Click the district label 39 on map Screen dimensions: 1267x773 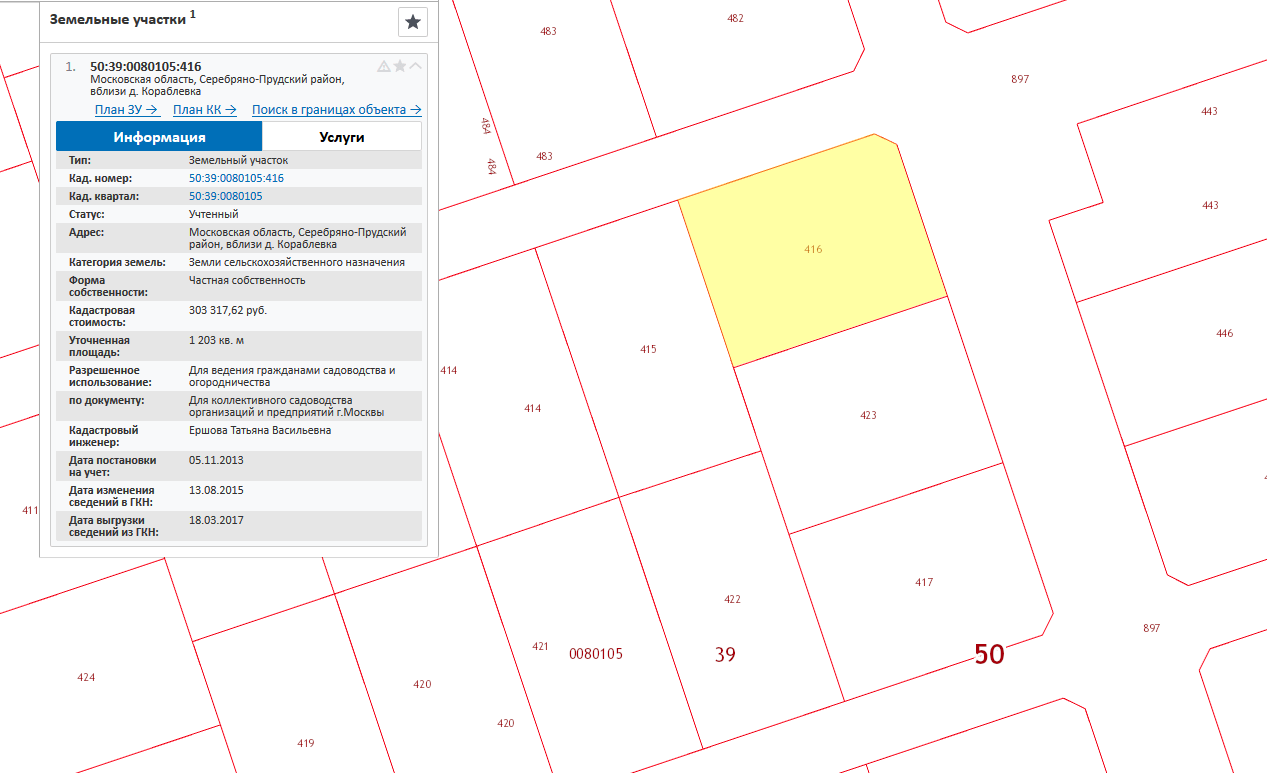[x=725, y=655]
